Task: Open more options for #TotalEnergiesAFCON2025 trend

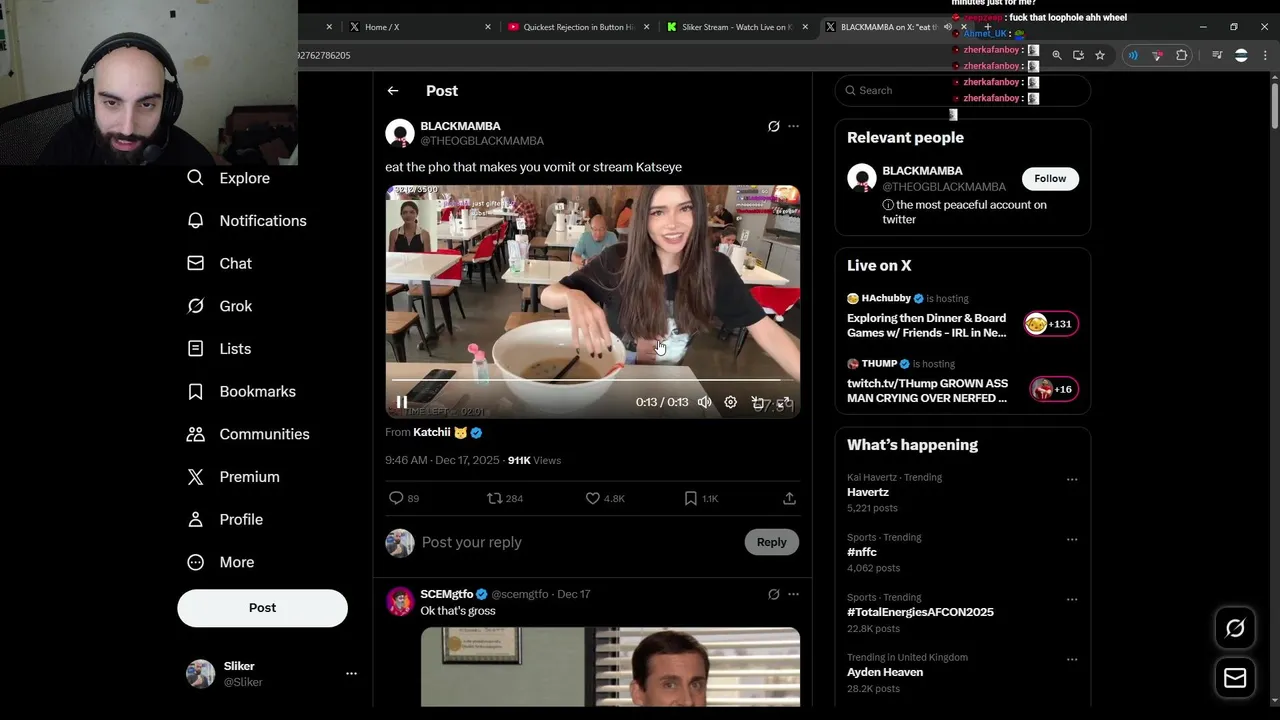Action: [x=1072, y=599]
